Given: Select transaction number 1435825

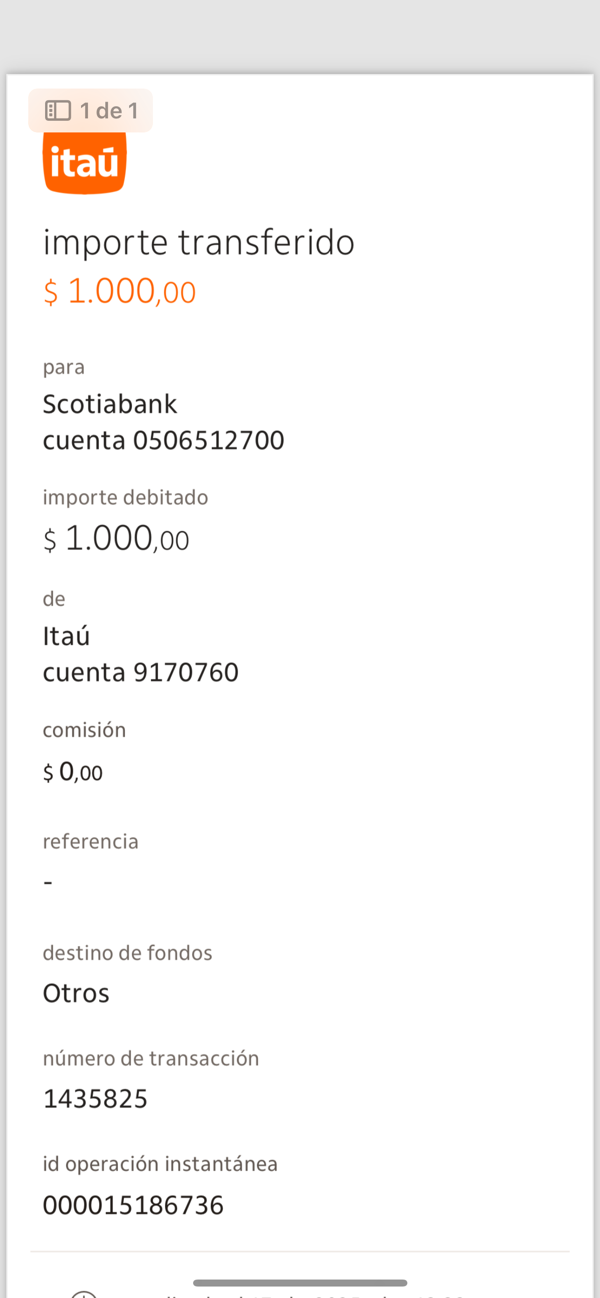Looking at the screenshot, I should coord(95,1099).
